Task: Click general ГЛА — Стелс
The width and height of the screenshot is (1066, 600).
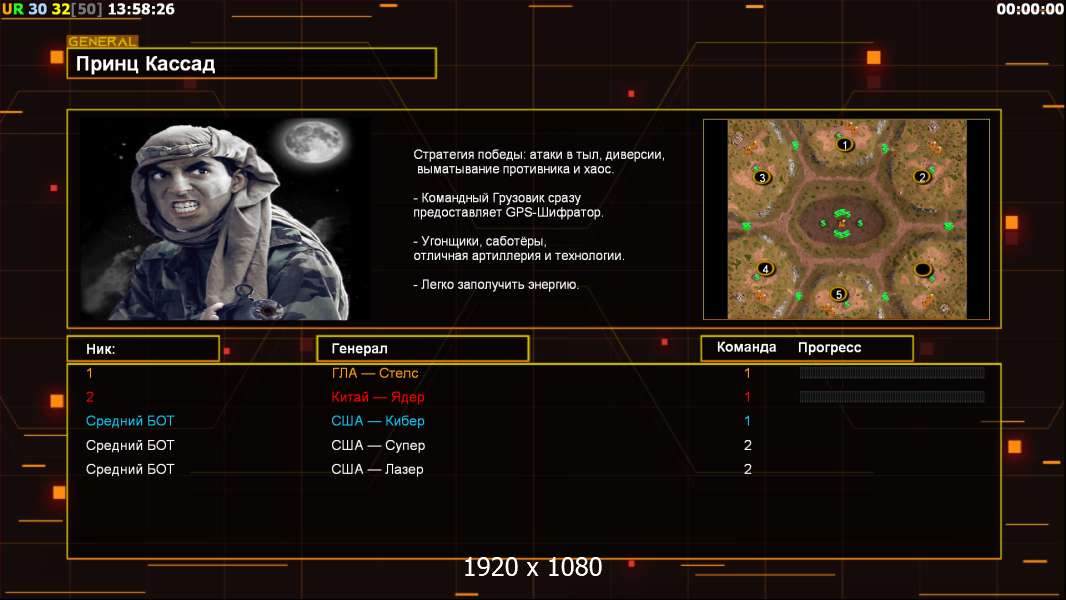Action: tap(375, 373)
